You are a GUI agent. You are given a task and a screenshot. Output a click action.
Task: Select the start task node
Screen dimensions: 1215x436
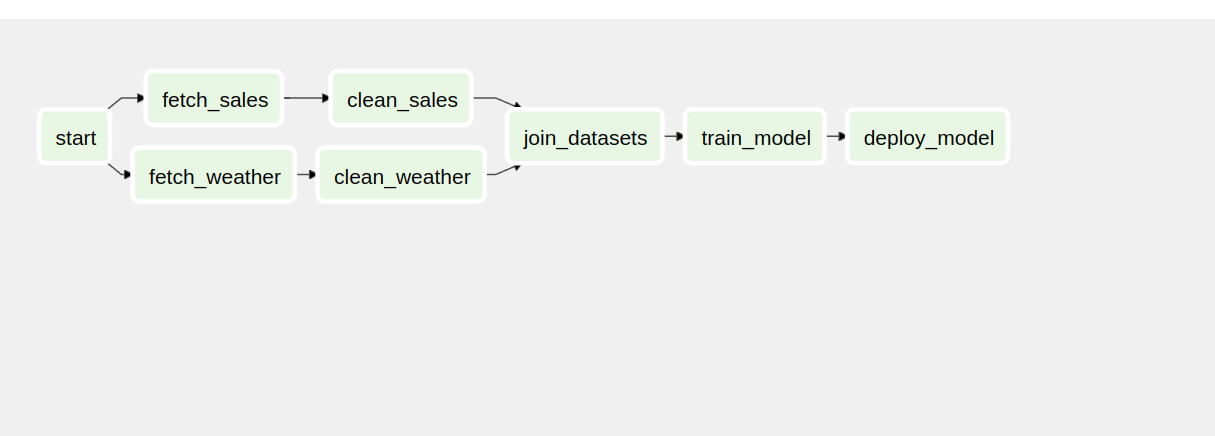[75, 137]
